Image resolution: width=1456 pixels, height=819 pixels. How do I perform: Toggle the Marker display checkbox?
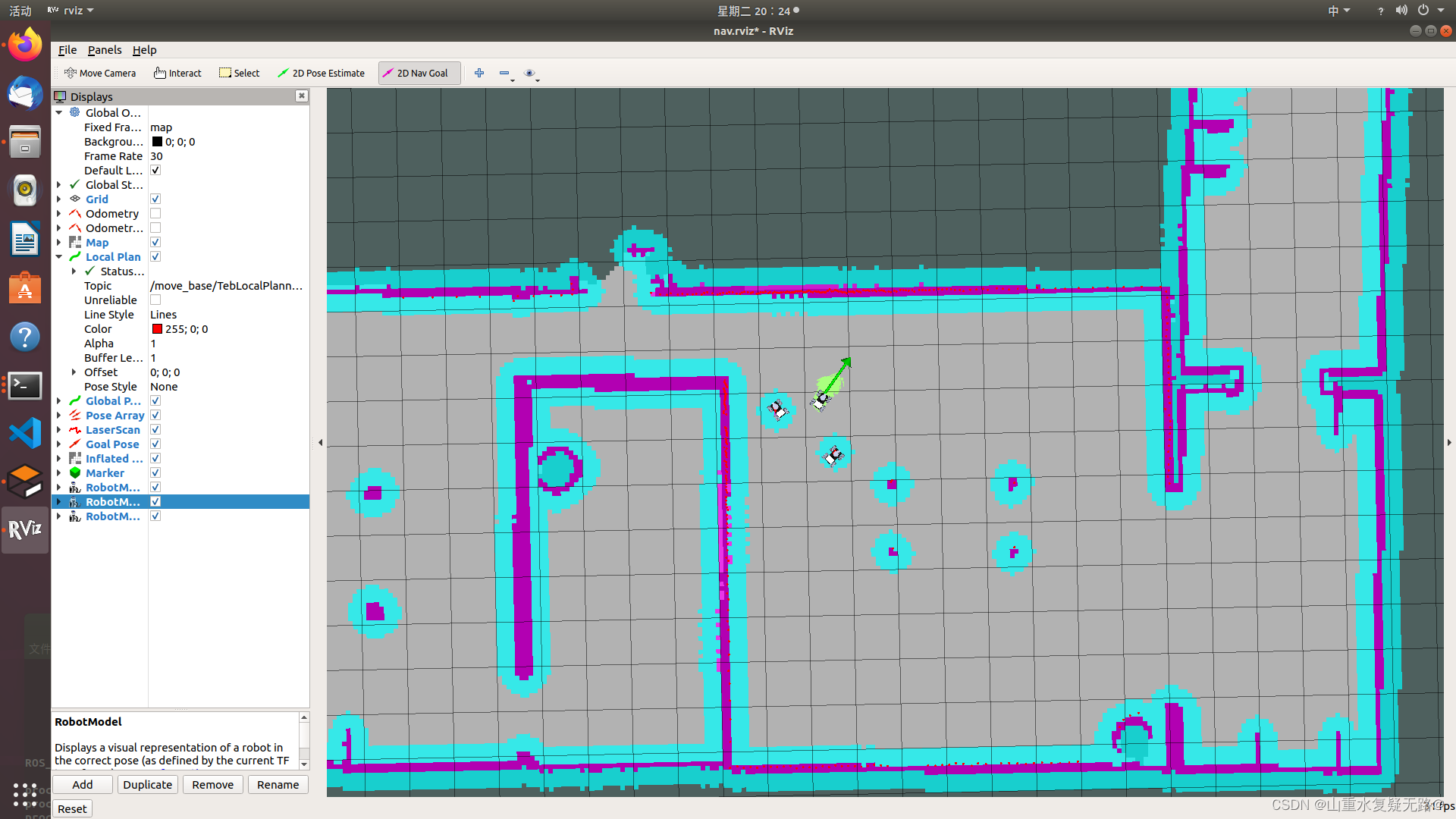point(155,472)
